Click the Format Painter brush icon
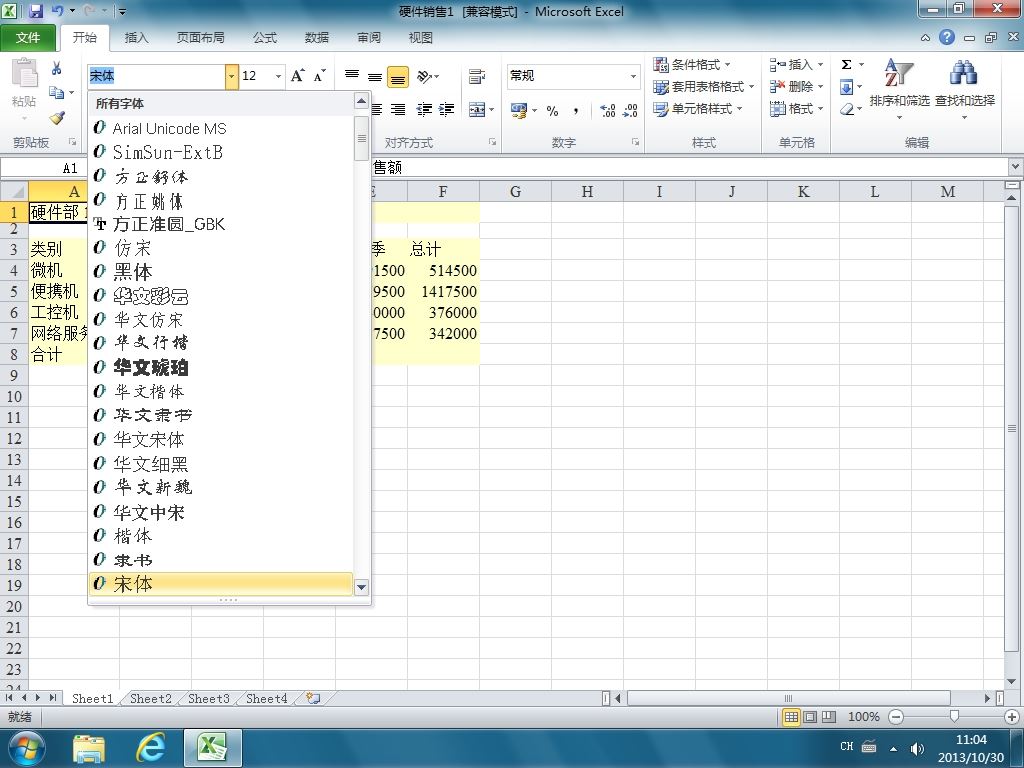Image resolution: width=1024 pixels, height=768 pixels. point(57,118)
